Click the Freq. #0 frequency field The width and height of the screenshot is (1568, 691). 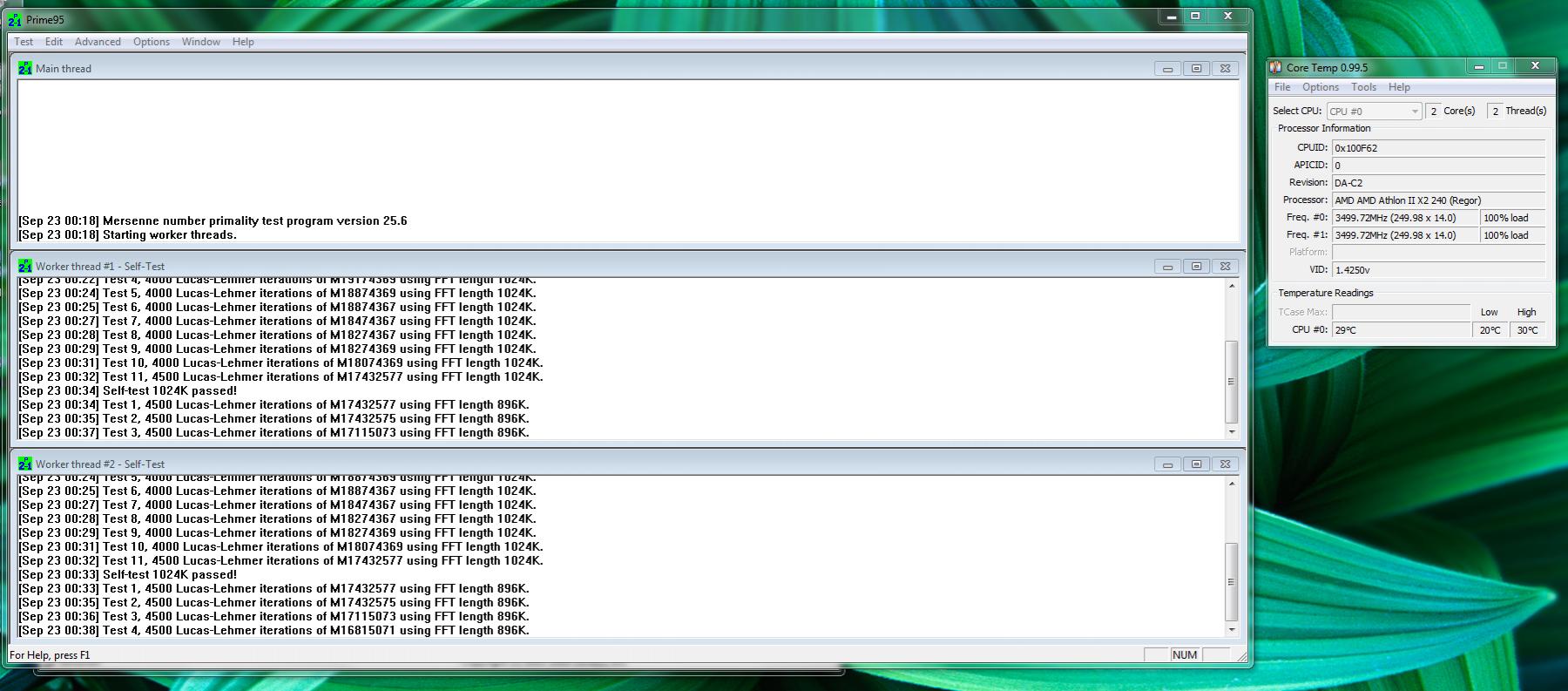[1404, 218]
